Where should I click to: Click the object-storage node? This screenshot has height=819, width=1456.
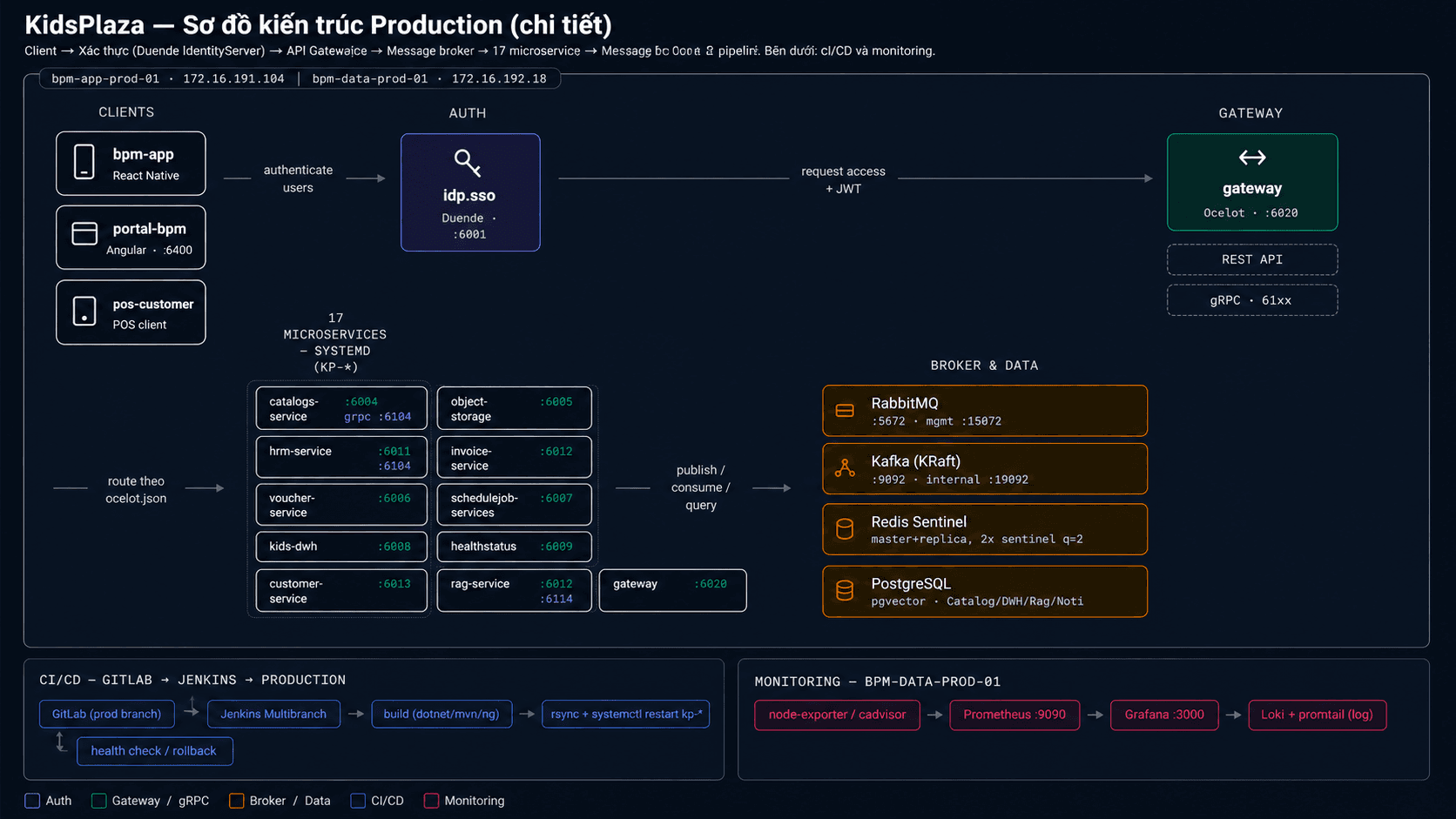pyautogui.click(x=514, y=408)
